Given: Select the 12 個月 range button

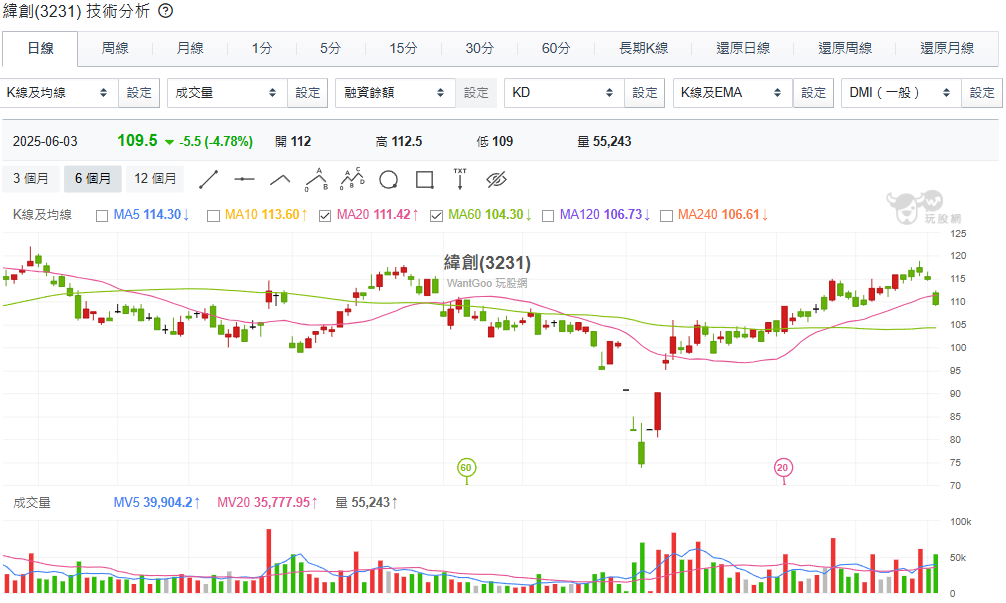Looking at the screenshot, I should tap(155, 179).
